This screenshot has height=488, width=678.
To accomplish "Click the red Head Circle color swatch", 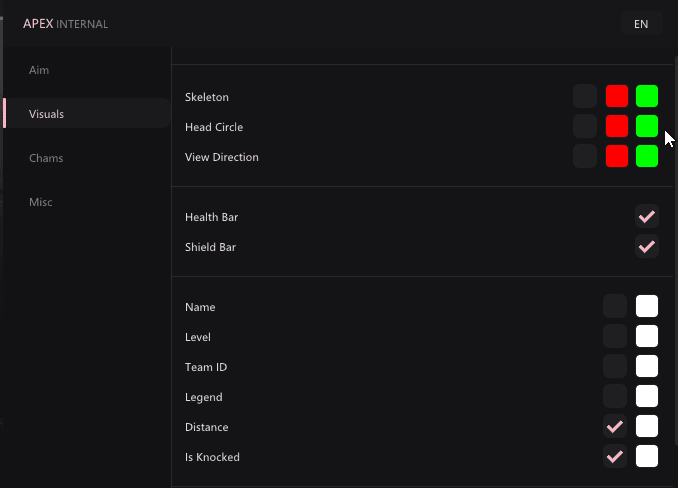I will (617, 126).
